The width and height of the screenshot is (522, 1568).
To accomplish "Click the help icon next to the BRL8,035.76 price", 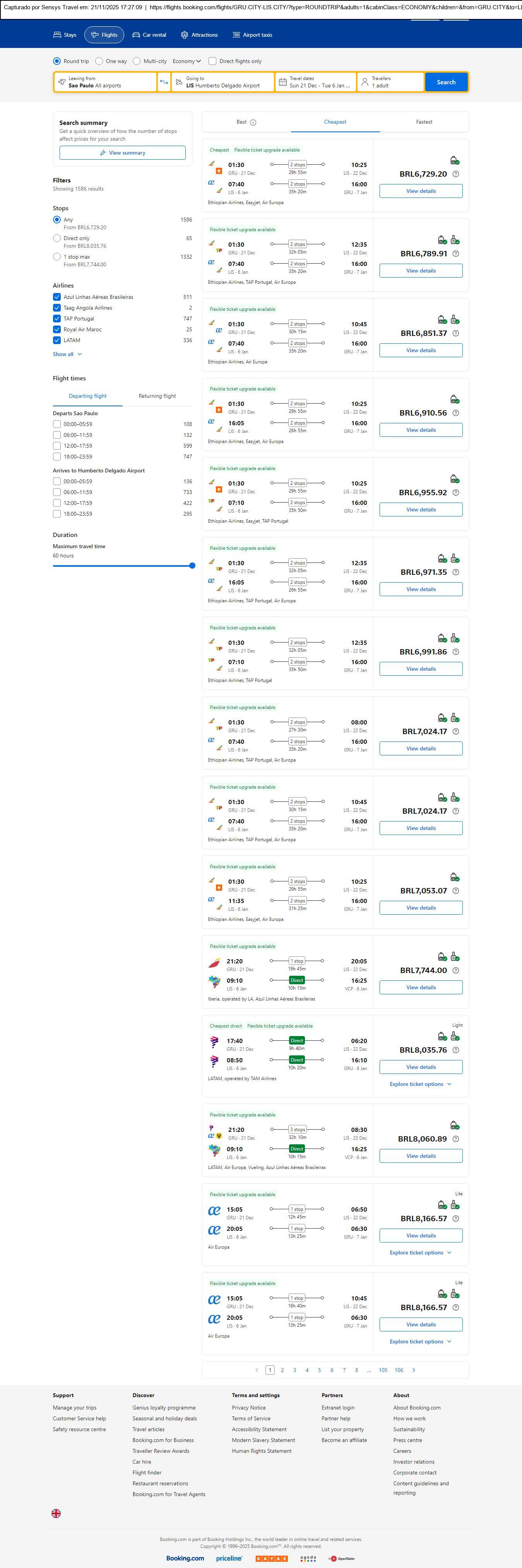I will tap(455, 1050).
